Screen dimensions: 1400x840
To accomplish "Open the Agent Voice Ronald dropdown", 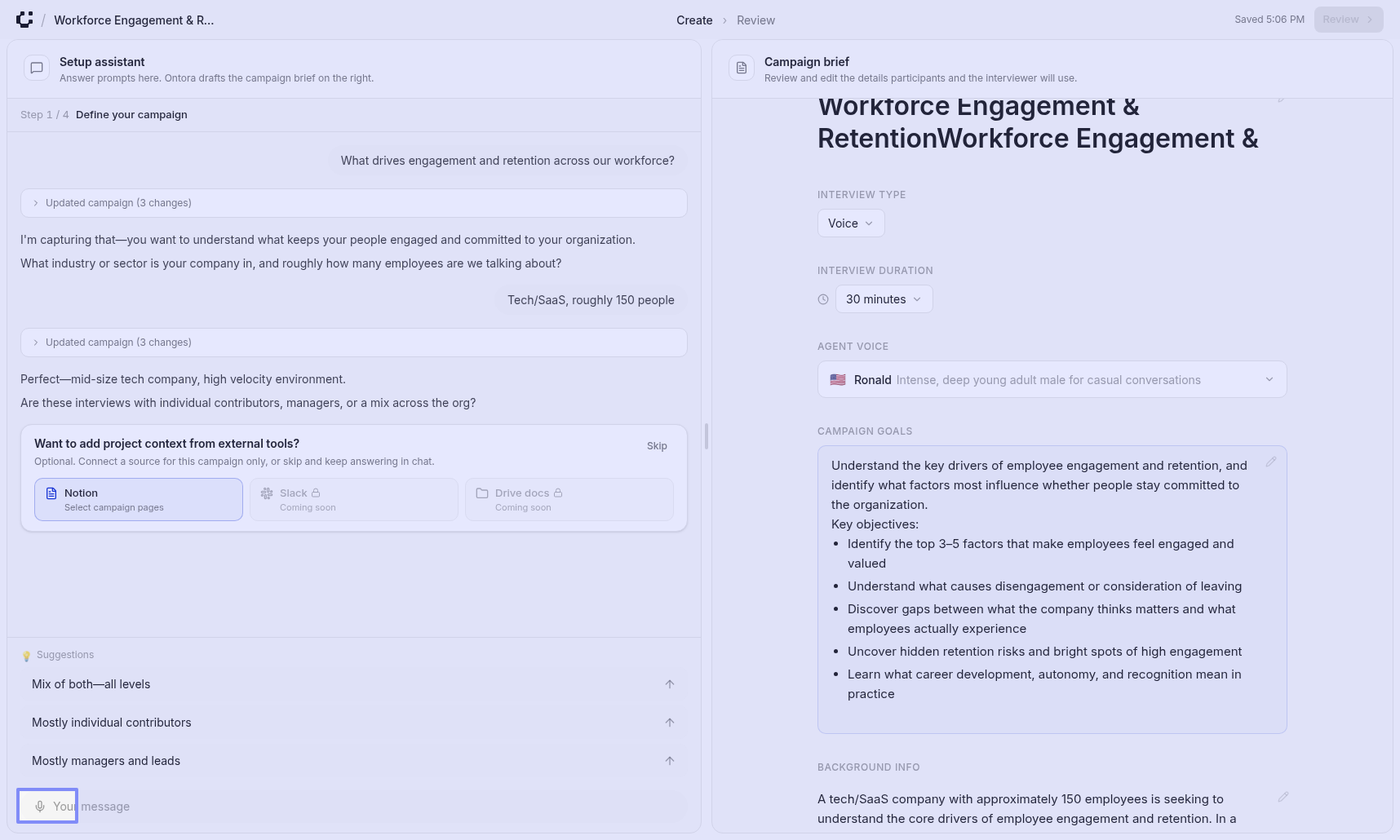I will [1051, 380].
